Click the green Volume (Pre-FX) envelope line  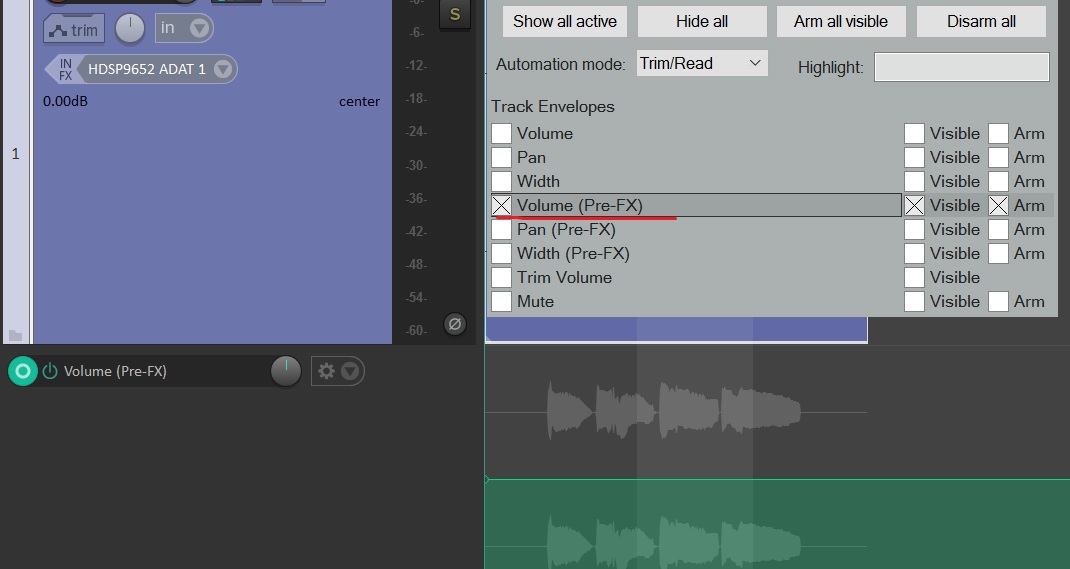777,479
